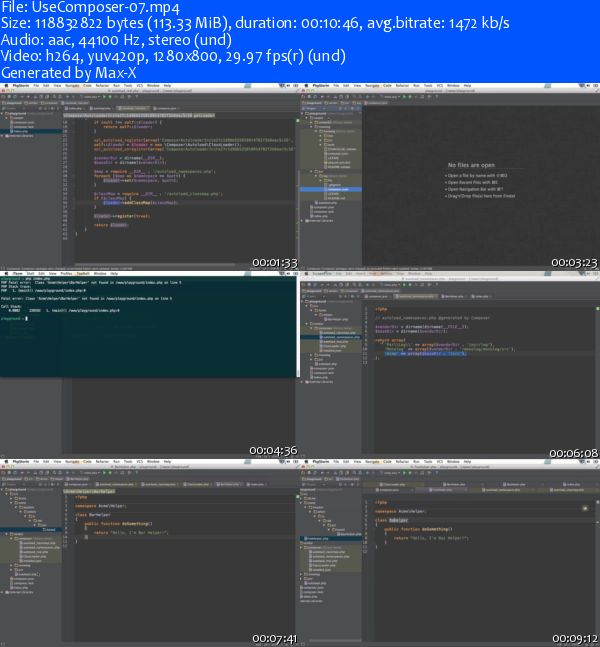Open the thumbnail stamped 00:07:41
The image size is (600, 647).
(149, 552)
